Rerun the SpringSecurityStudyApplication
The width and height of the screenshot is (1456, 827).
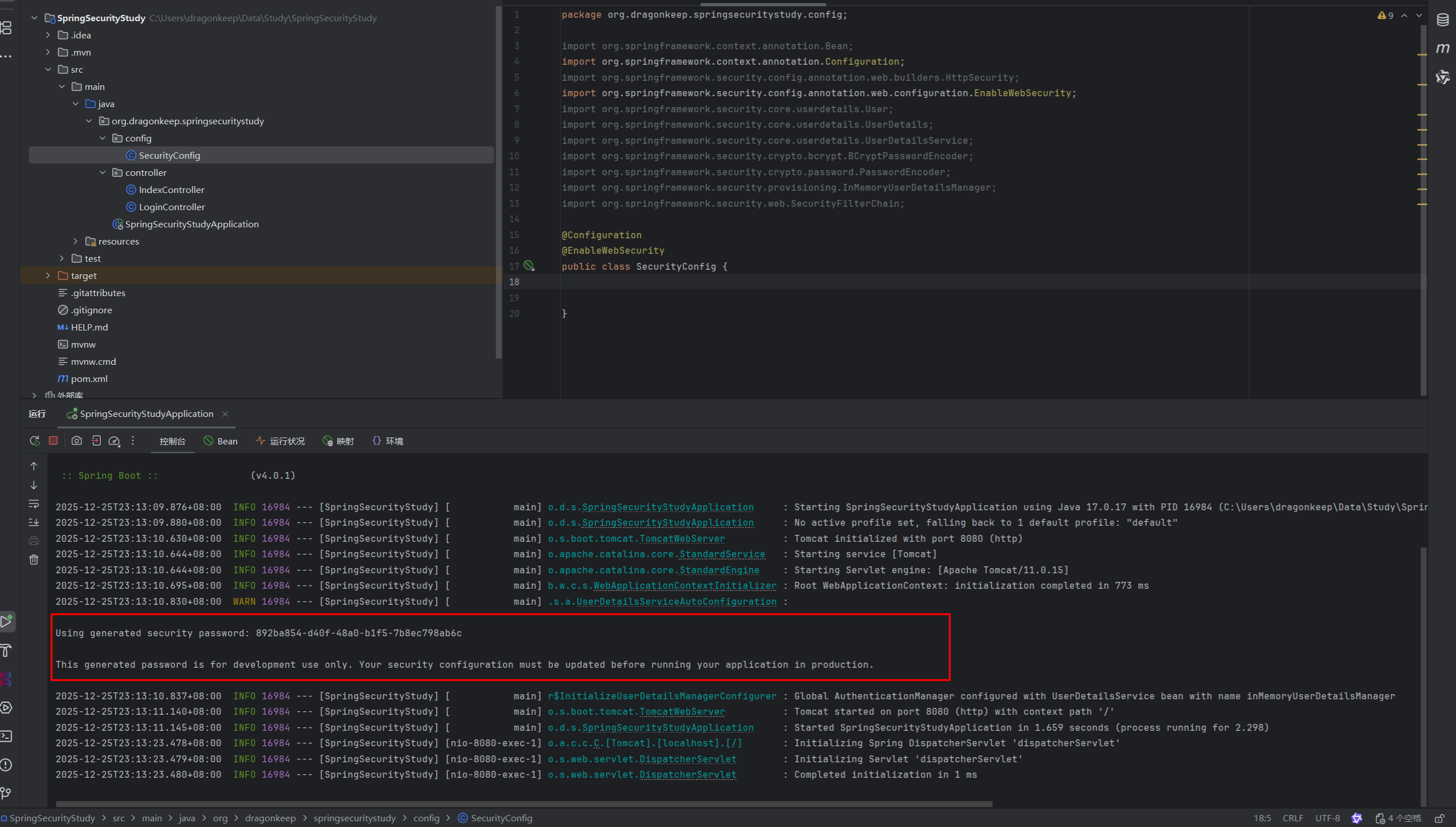(35, 440)
